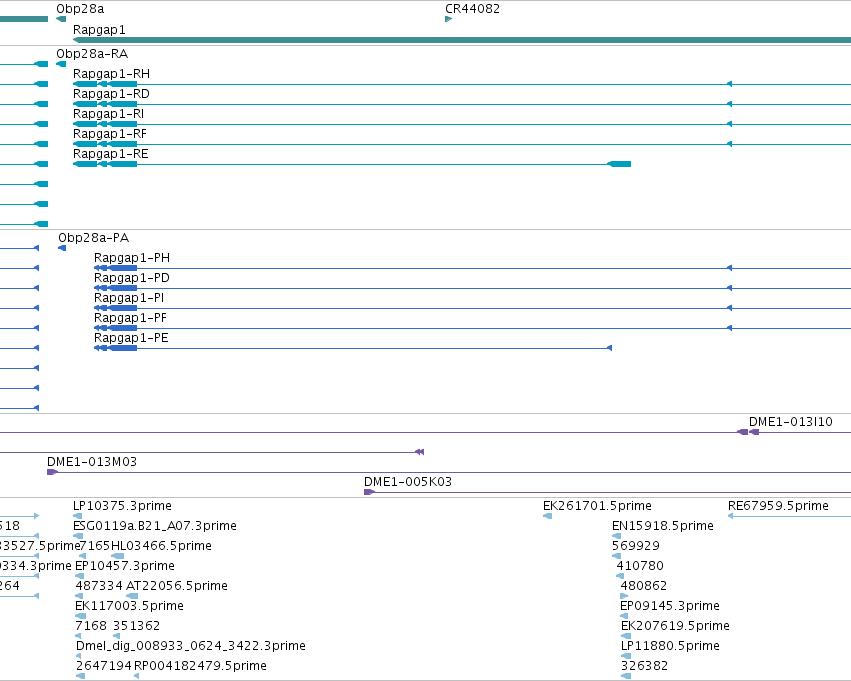Click the Obp28a gene label
This screenshot has height=681, width=851.
point(80,9)
